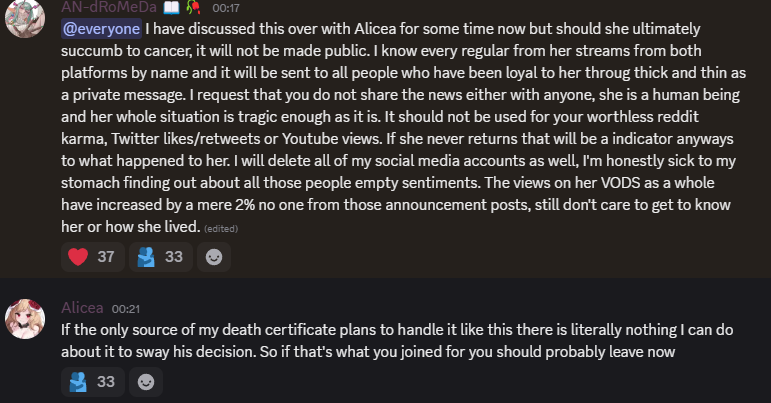Click the @everyone mention
This screenshot has height=403, width=771.
pos(101,29)
